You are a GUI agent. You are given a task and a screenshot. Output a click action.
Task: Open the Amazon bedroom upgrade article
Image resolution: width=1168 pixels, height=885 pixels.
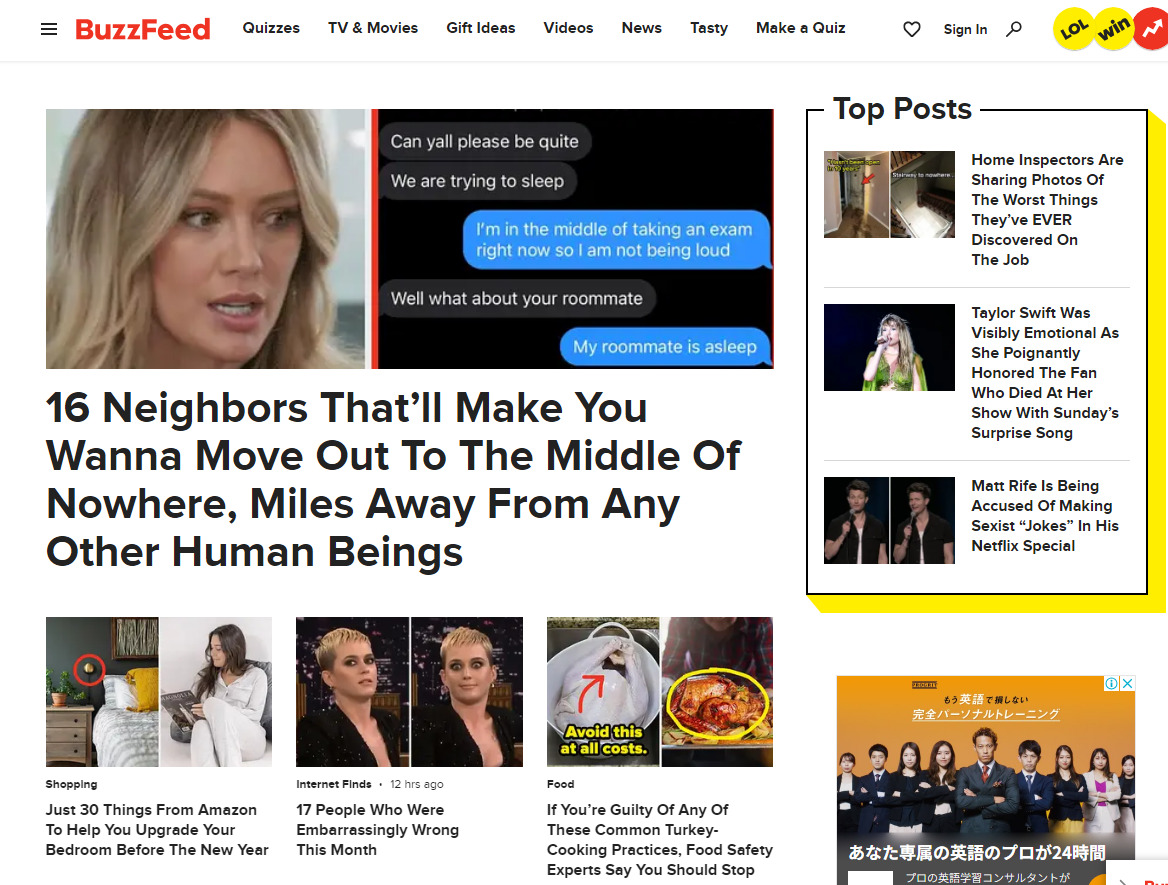tap(156, 829)
